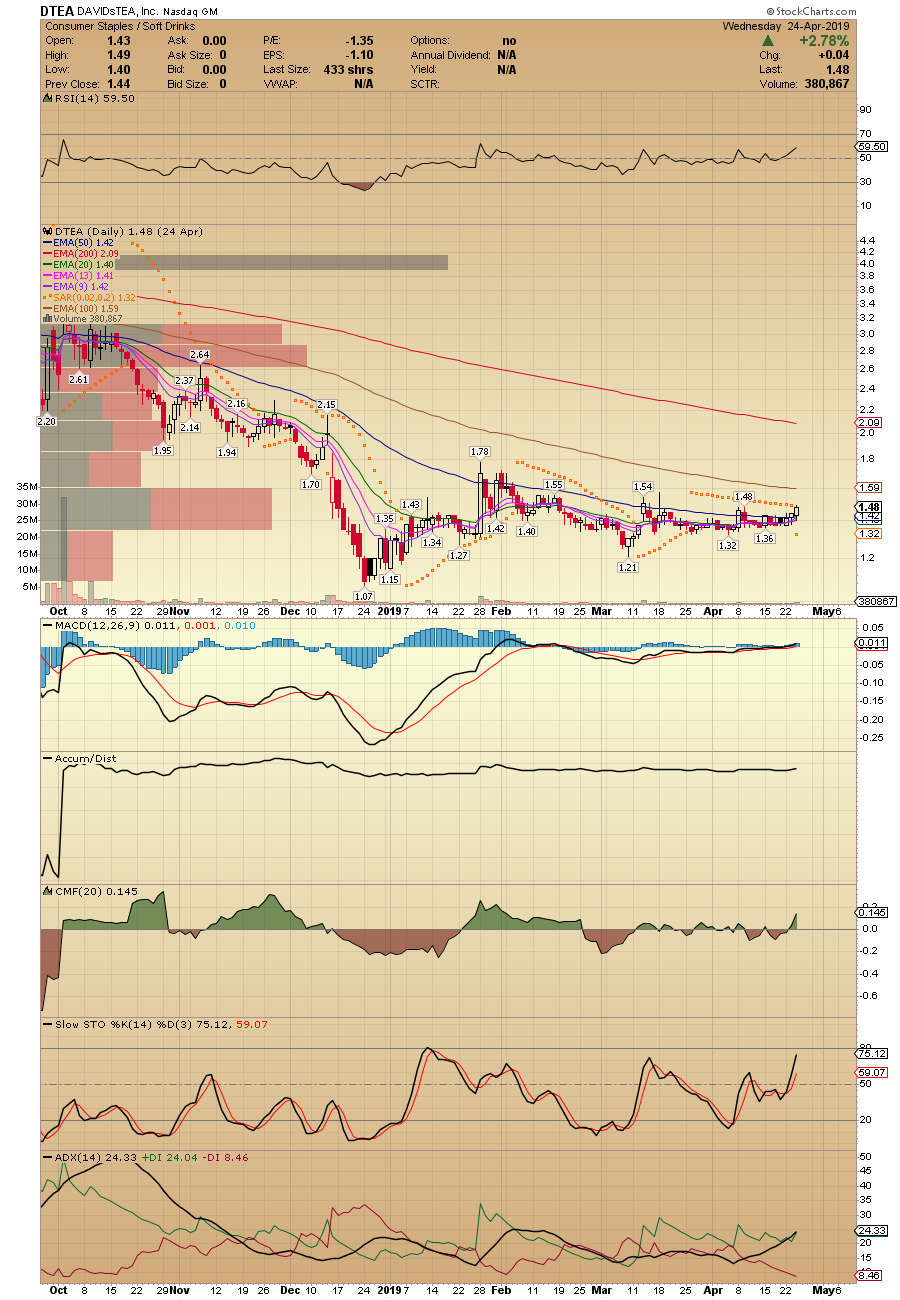Screen dimensions: 900x1300
Task: Click the CMF(20) panel icon
Action: (x=46, y=891)
